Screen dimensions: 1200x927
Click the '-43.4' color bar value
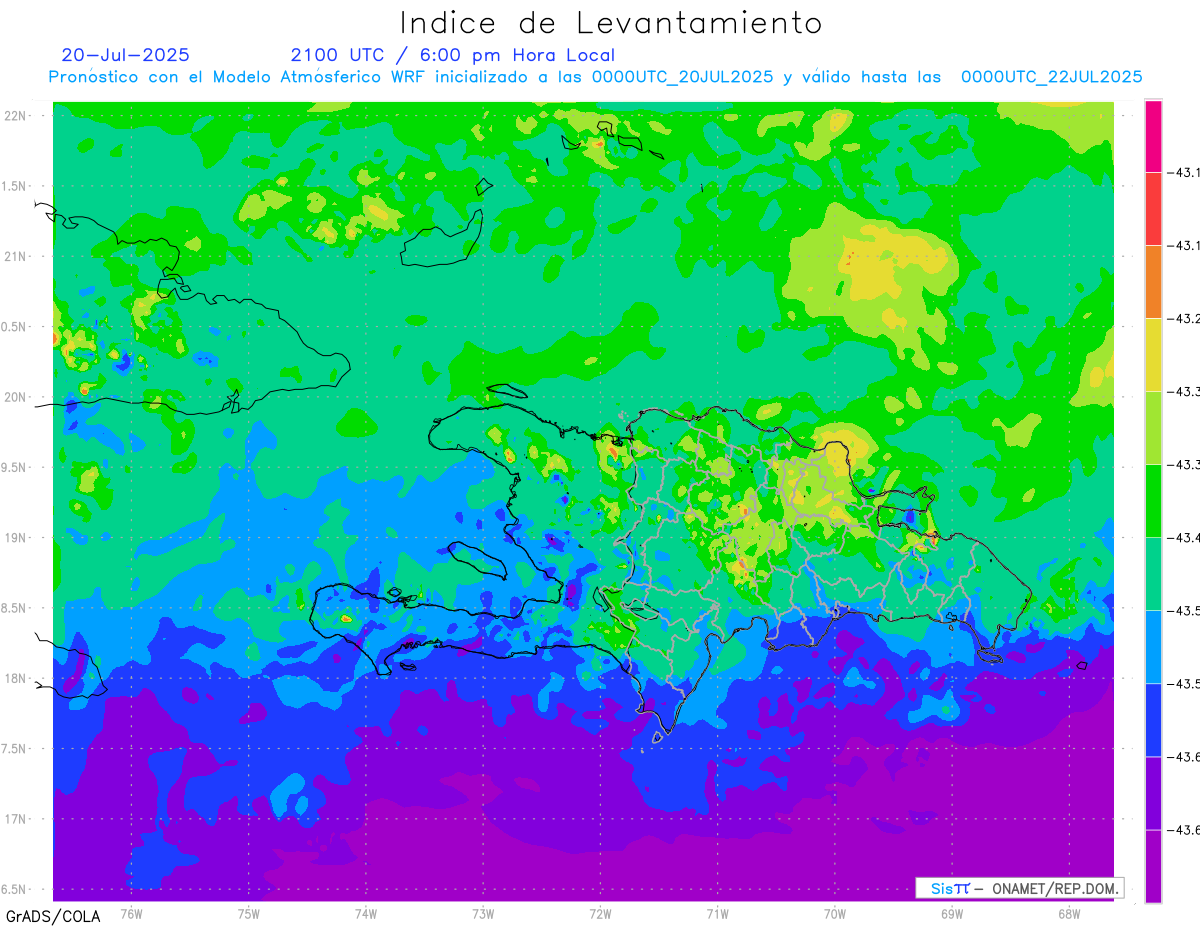point(1183,538)
